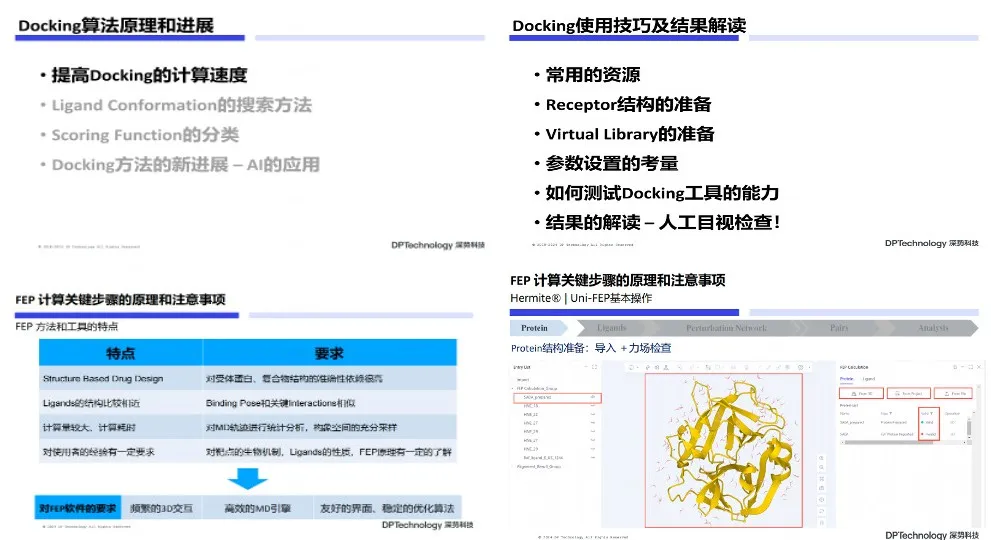The width and height of the screenshot is (991, 540).
Task: Select the Perturbation Network workflow step
Action: pos(727,328)
